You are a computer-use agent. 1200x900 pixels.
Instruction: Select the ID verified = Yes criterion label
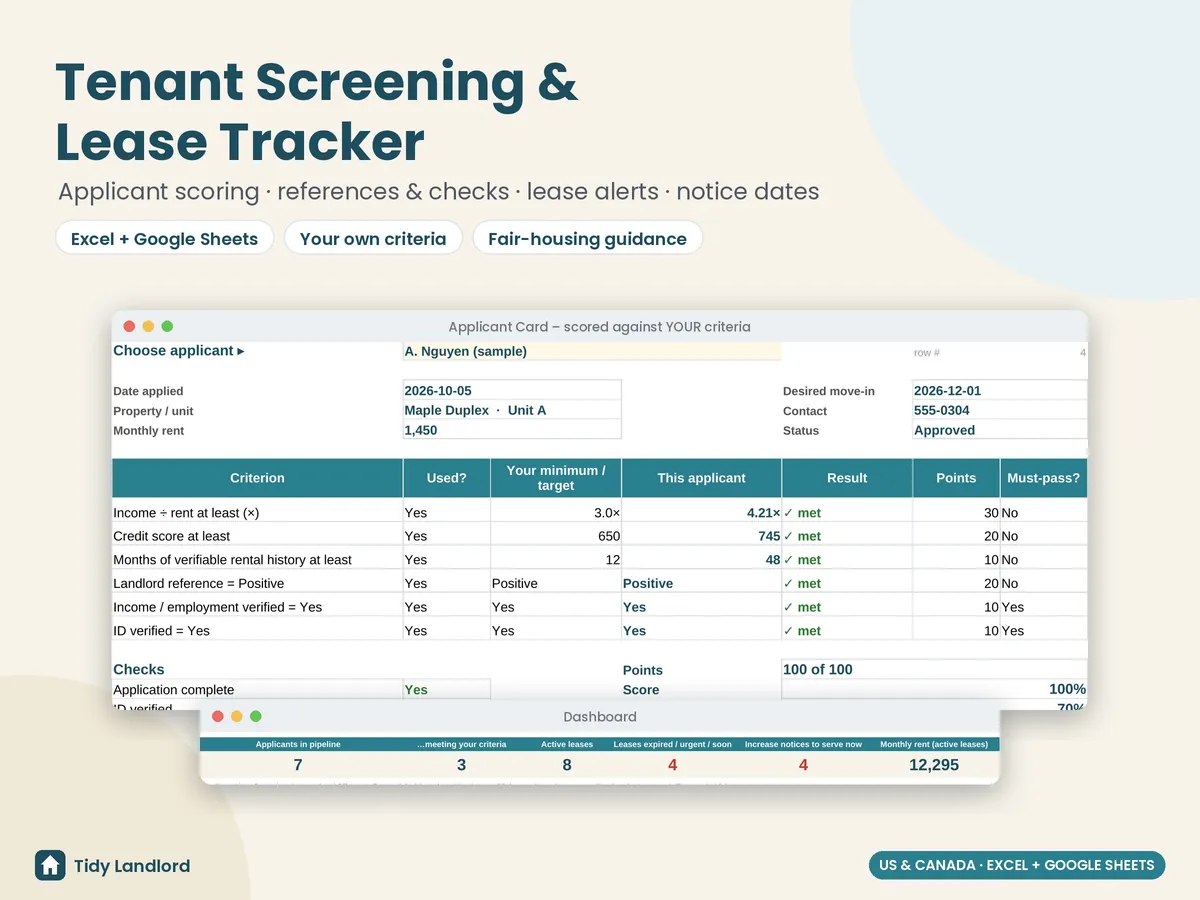(x=161, y=631)
